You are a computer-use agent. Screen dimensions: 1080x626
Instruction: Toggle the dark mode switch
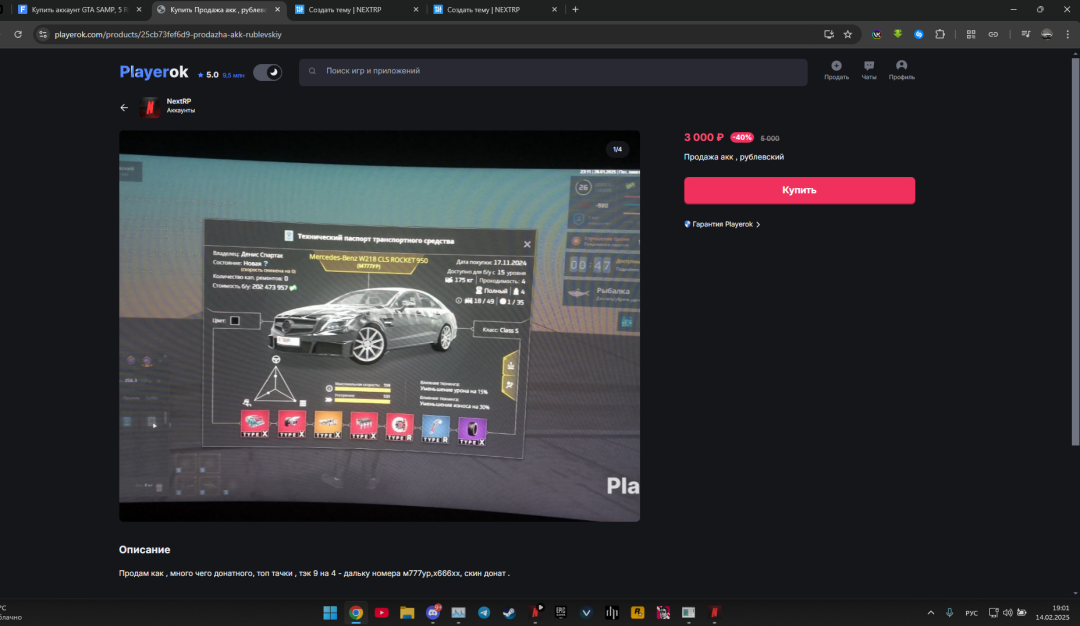pyautogui.click(x=267, y=72)
